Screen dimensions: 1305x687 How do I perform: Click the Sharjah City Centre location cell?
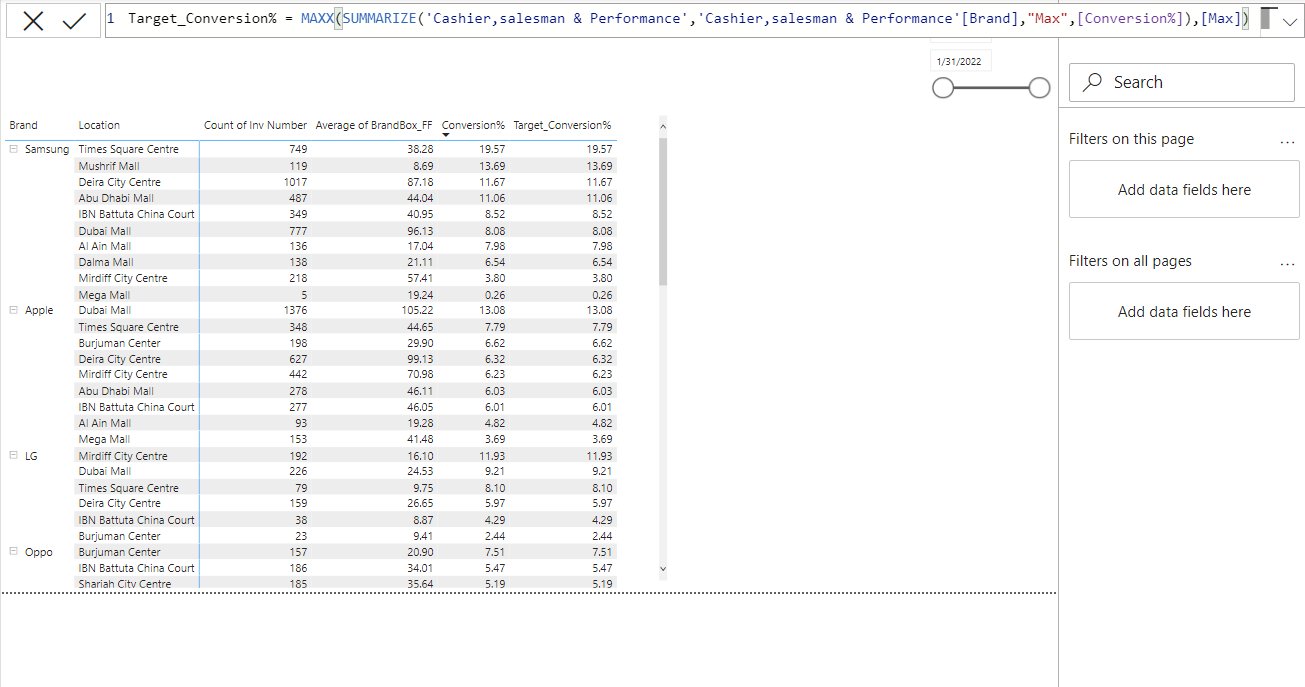click(125, 583)
